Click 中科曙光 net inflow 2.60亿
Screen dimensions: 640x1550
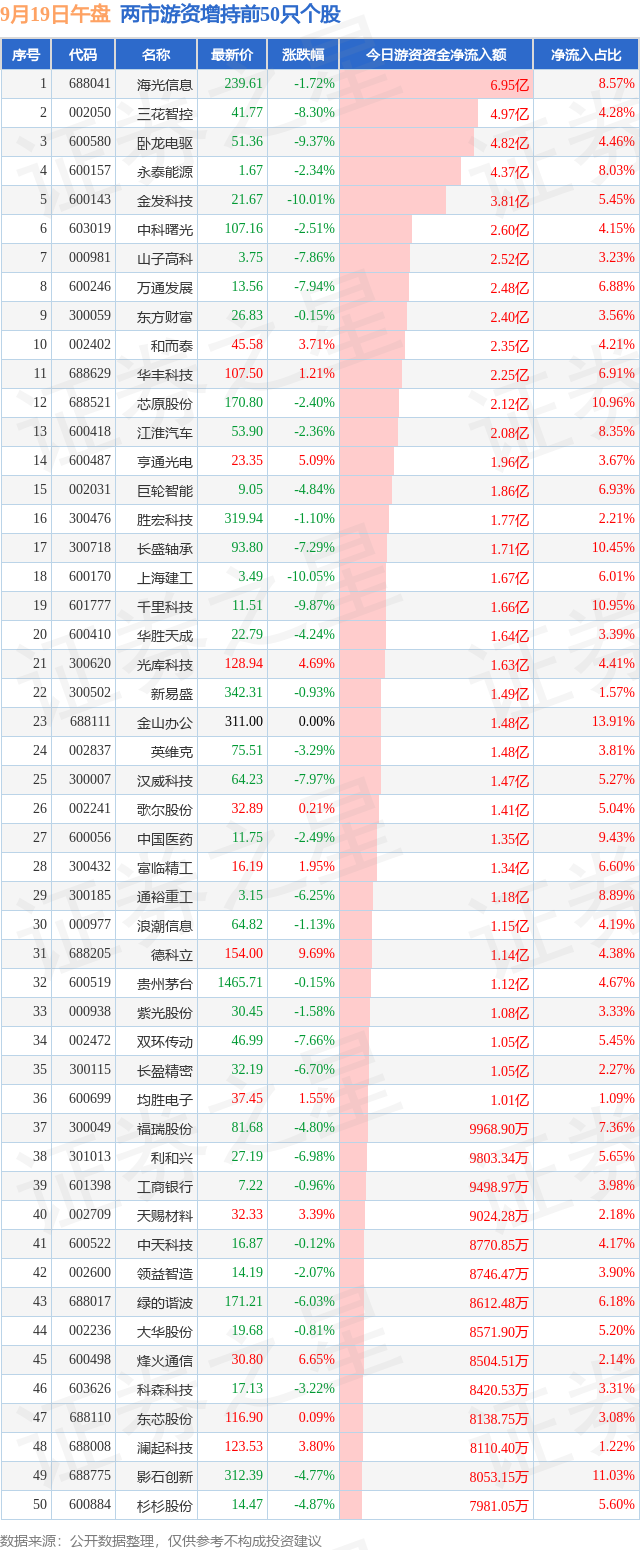pos(510,231)
